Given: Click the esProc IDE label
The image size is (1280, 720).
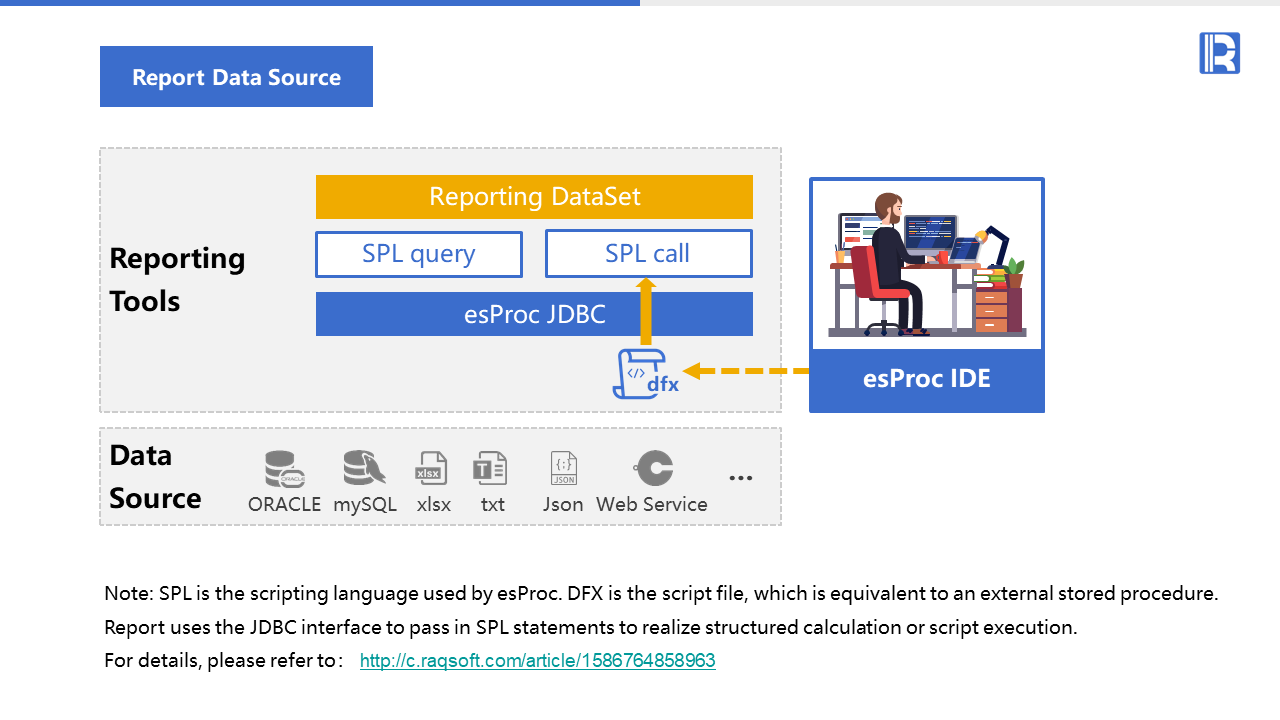Looking at the screenshot, I should click(927, 380).
